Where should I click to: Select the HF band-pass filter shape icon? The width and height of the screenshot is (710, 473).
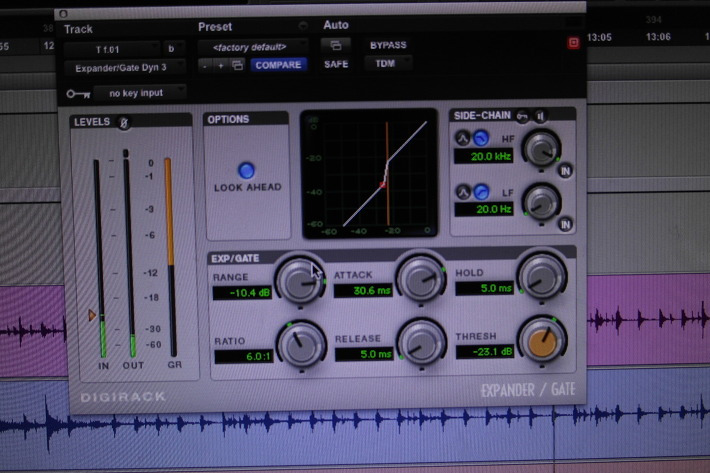pos(462,138)
